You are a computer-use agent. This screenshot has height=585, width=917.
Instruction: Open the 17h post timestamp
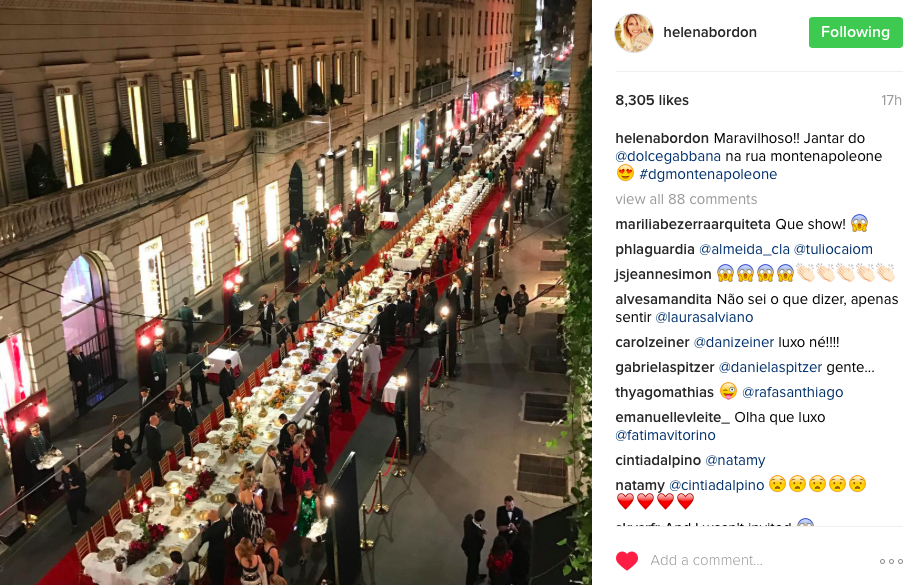coord(891,100)
